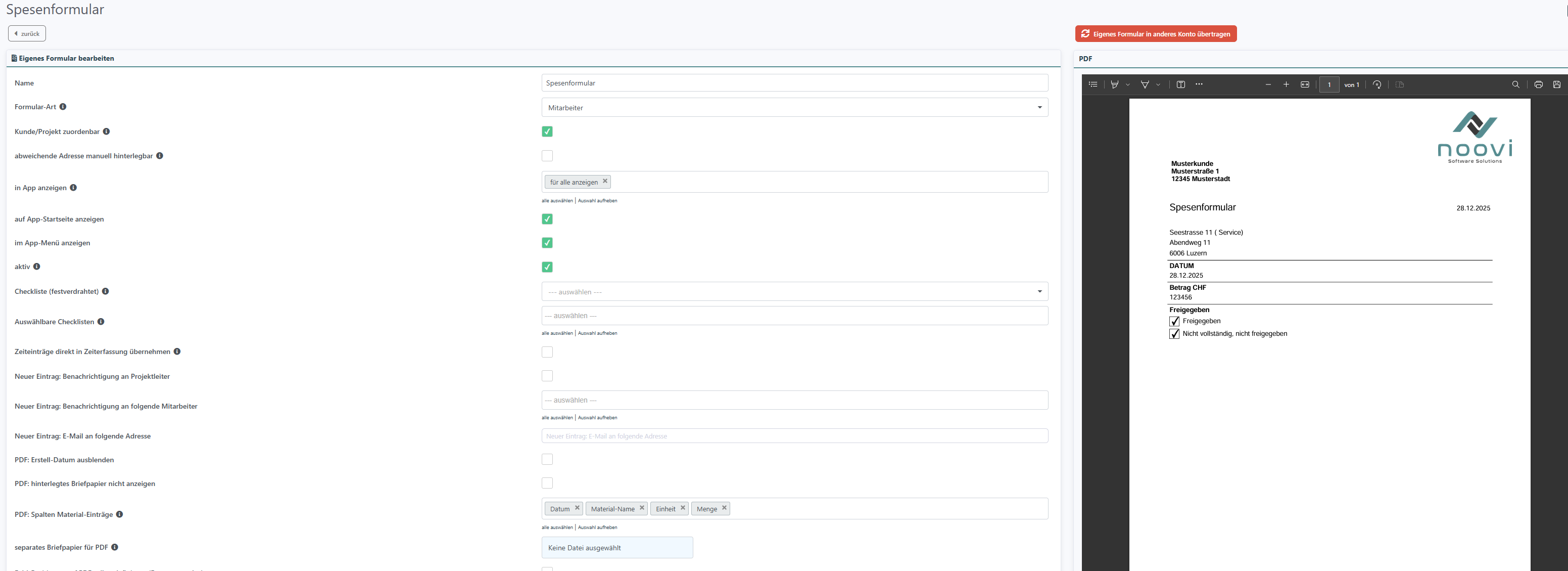Save the PDF with disk icon

click(1556, 84)
